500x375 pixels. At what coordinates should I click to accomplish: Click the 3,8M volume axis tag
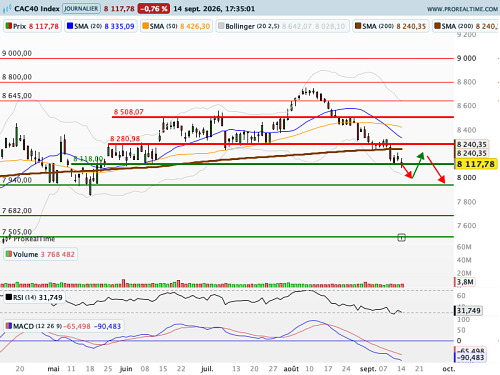point(465,282)
